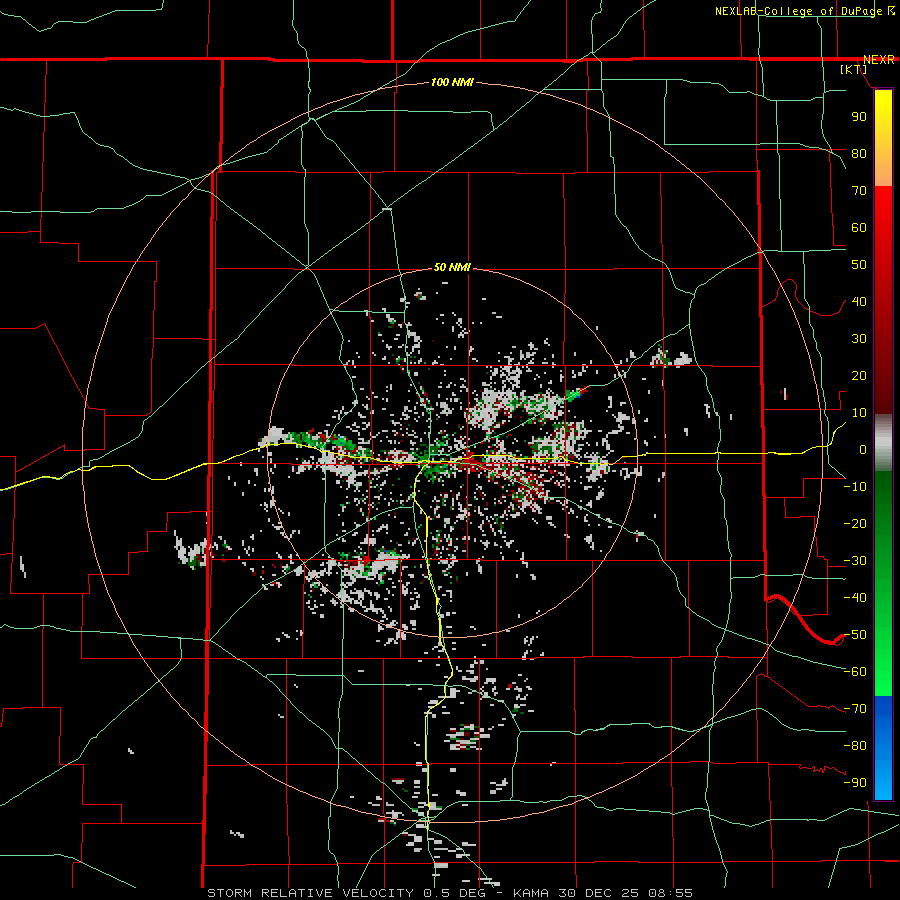Click the positive 50 value on the velocity scale
Image resolution: width=900 pixels, height=900 pixels.
tap(859, 265)
